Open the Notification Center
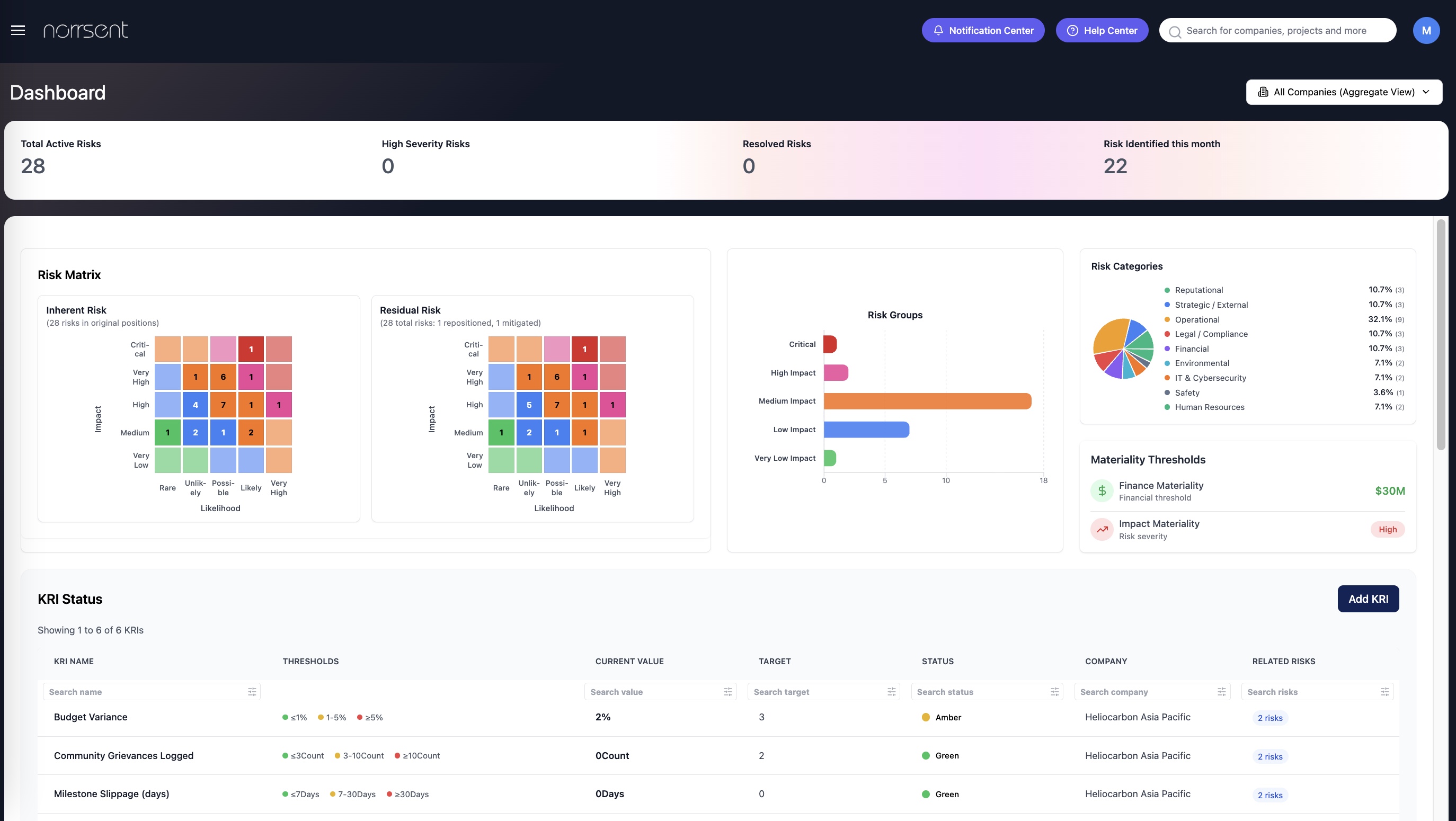Screen dimensions: 1456x821 tap(982, 31)
